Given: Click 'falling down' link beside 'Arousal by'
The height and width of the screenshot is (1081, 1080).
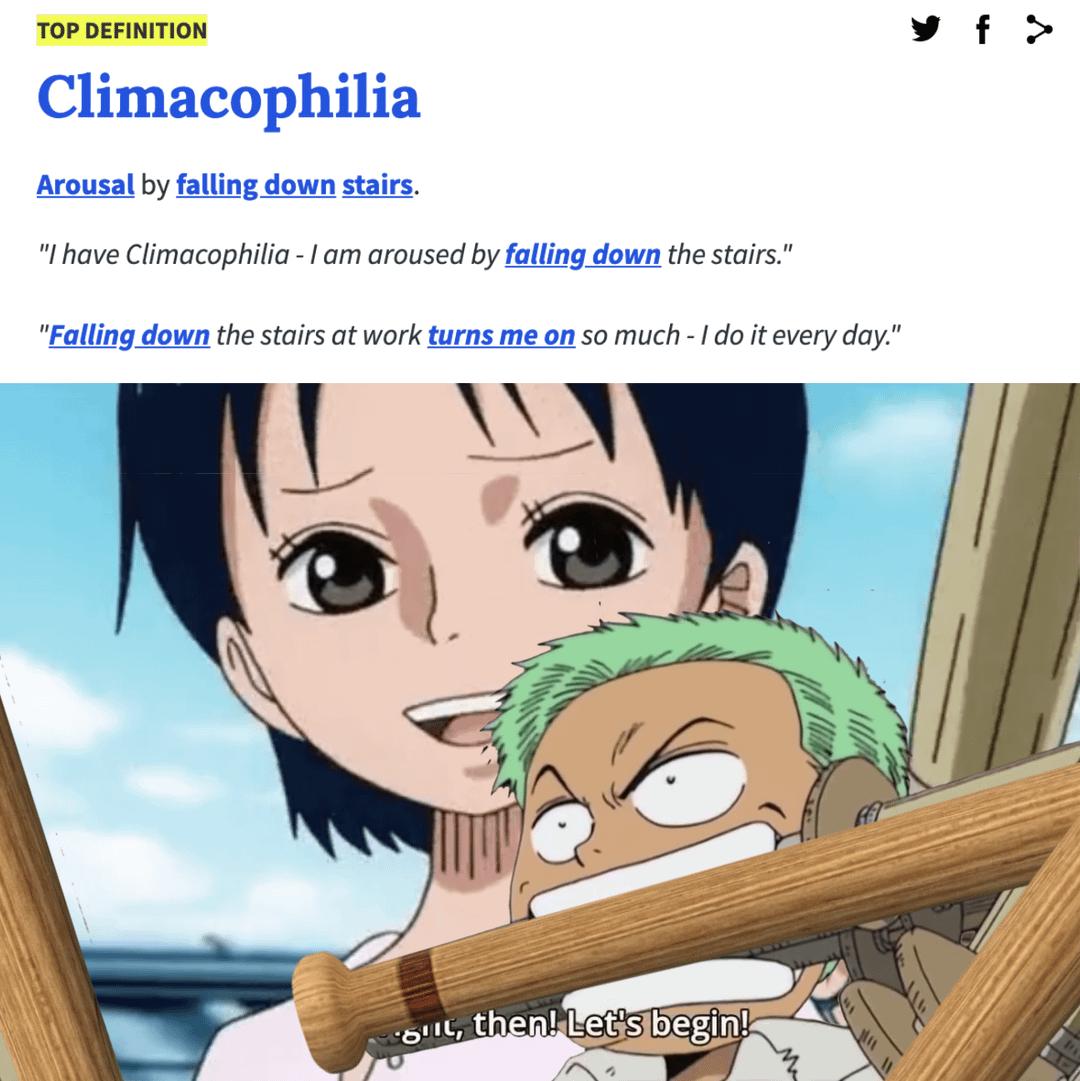Looking at the screenshot, I should pyautogui.click(x=256, y=185).
